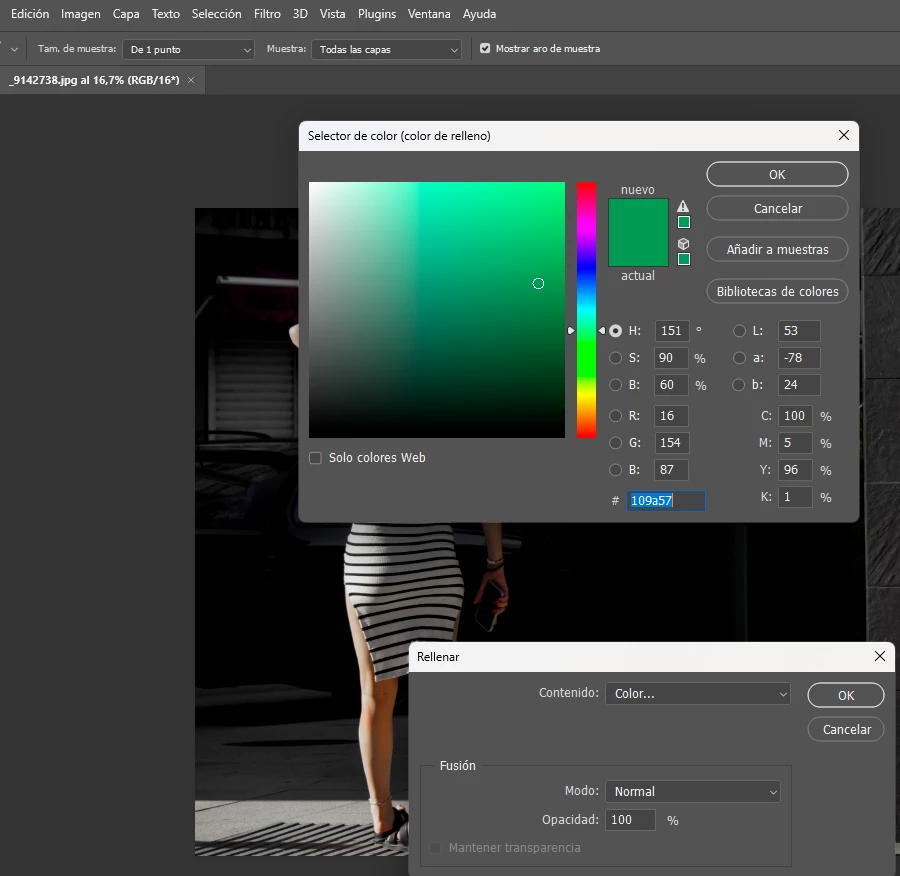Screen dimensions: 900x876
Task: Select the S saturation radio button
Action: (615, 358)
